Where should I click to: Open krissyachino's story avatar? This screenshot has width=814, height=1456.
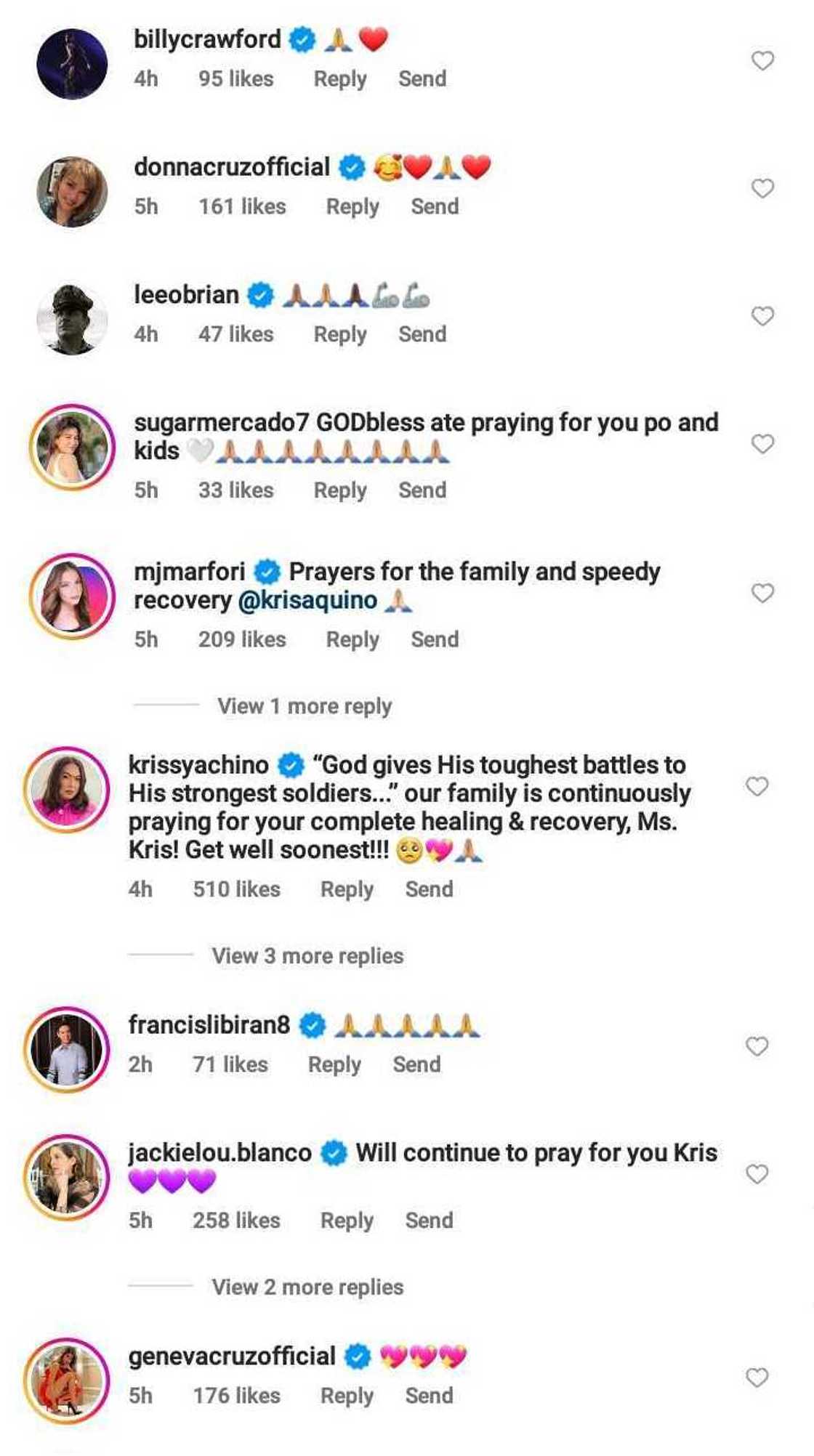[67, 790]
